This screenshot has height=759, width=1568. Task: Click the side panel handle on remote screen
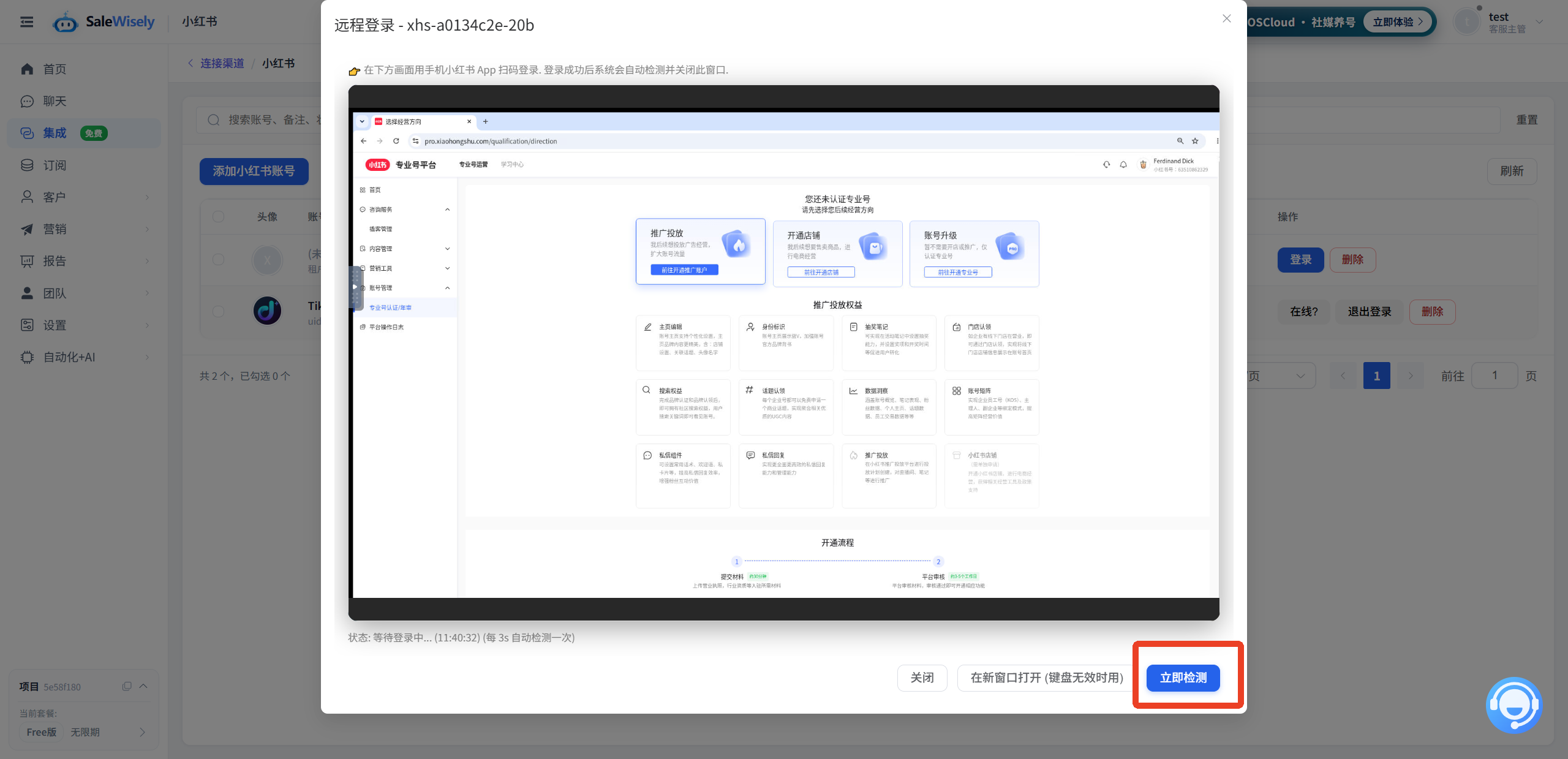(x=355, y=287)
